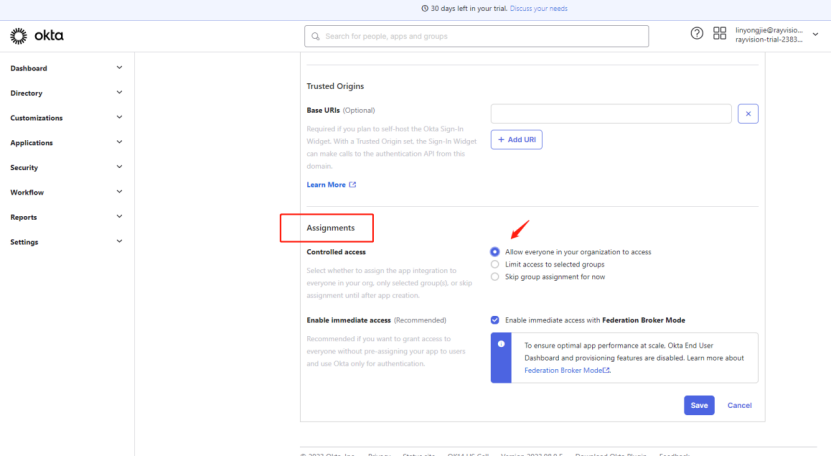The image size is (831, 456).
Task: Select Allow everyone in your organization to access
Action: pyautogui.click(x=495, y=252)
